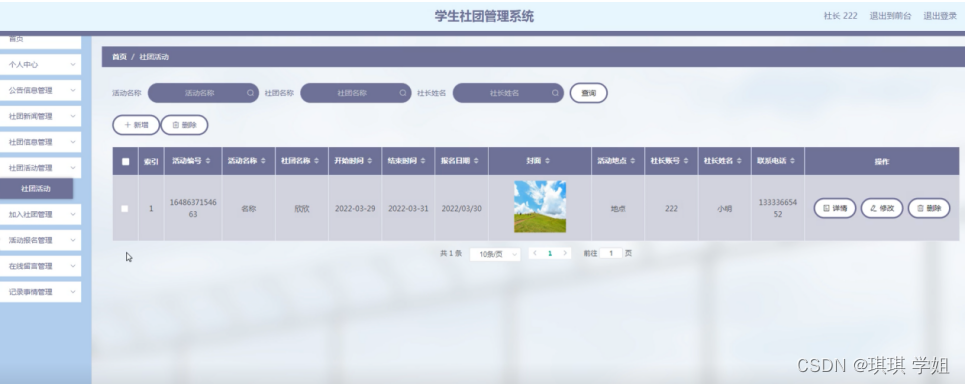The height and width of the screenshot is (384, 965).
Task: Expand 加入社团管理 sidebar menu
Action: (40, 215)
